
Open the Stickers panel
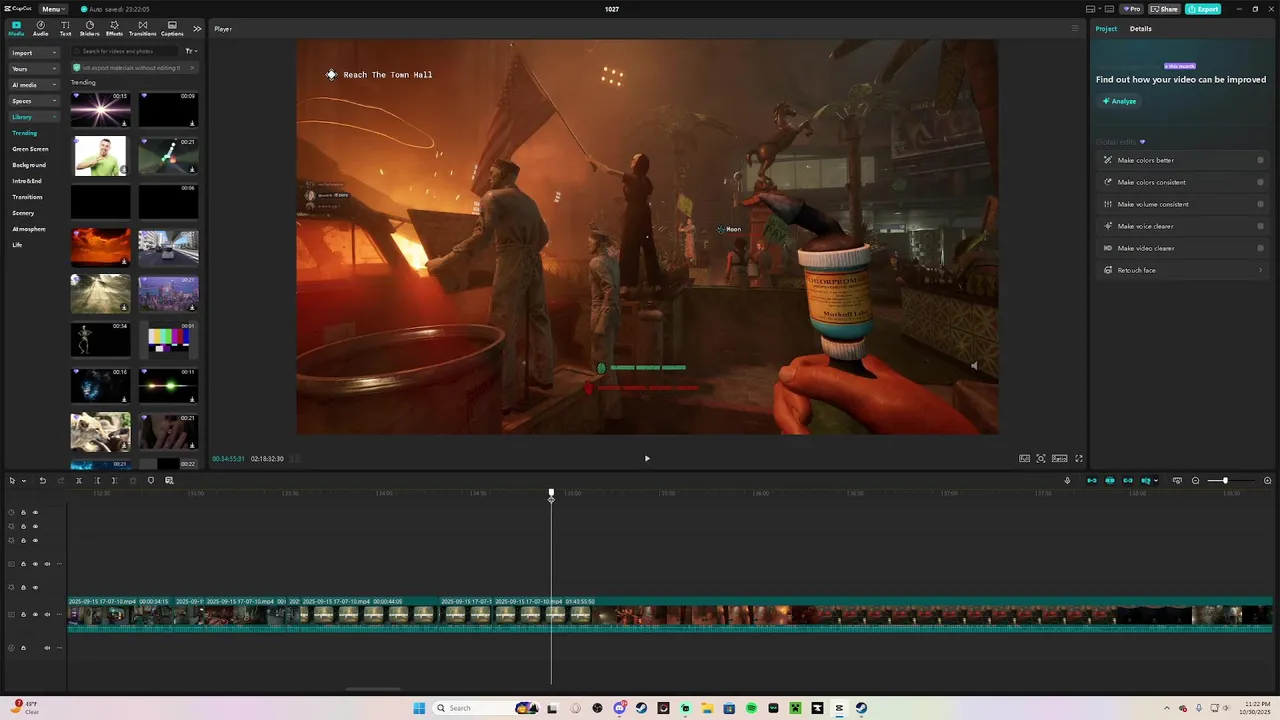(89, 28)
